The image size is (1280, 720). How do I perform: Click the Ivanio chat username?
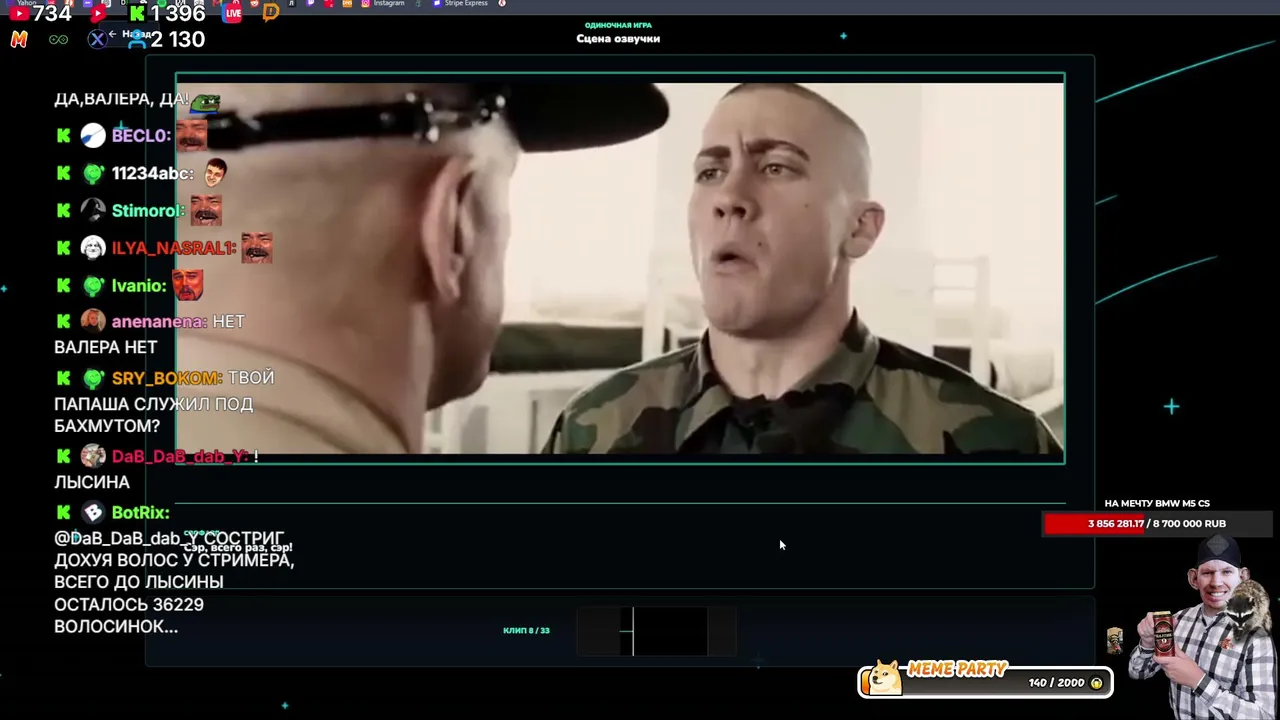coord(139,286)
